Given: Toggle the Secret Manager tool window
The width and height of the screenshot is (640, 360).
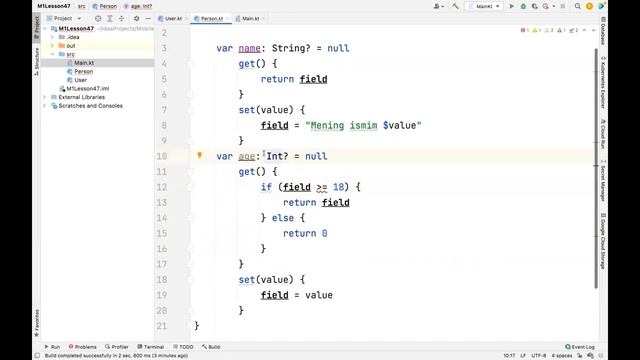Looking at the screenshot, I should (603, 180).
